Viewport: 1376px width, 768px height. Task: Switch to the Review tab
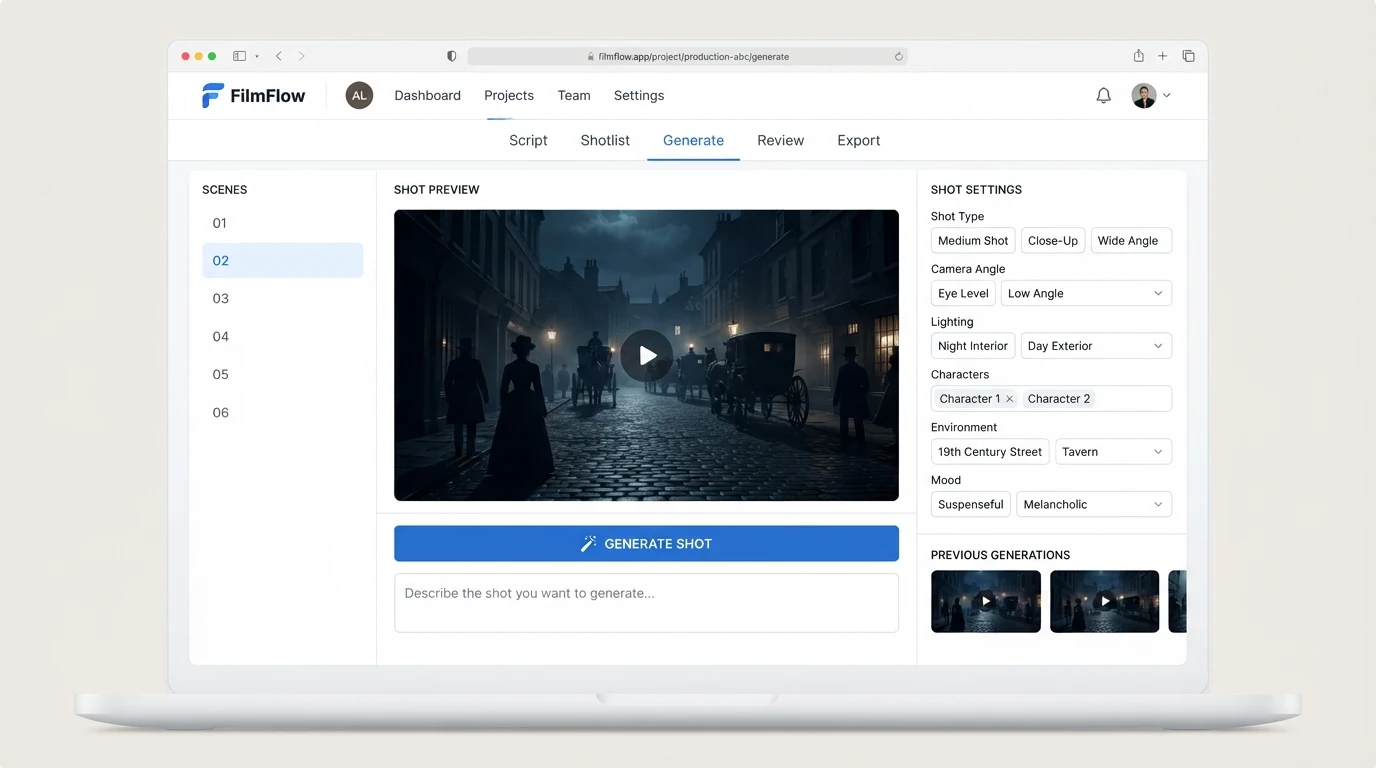(x=781, y=141)
